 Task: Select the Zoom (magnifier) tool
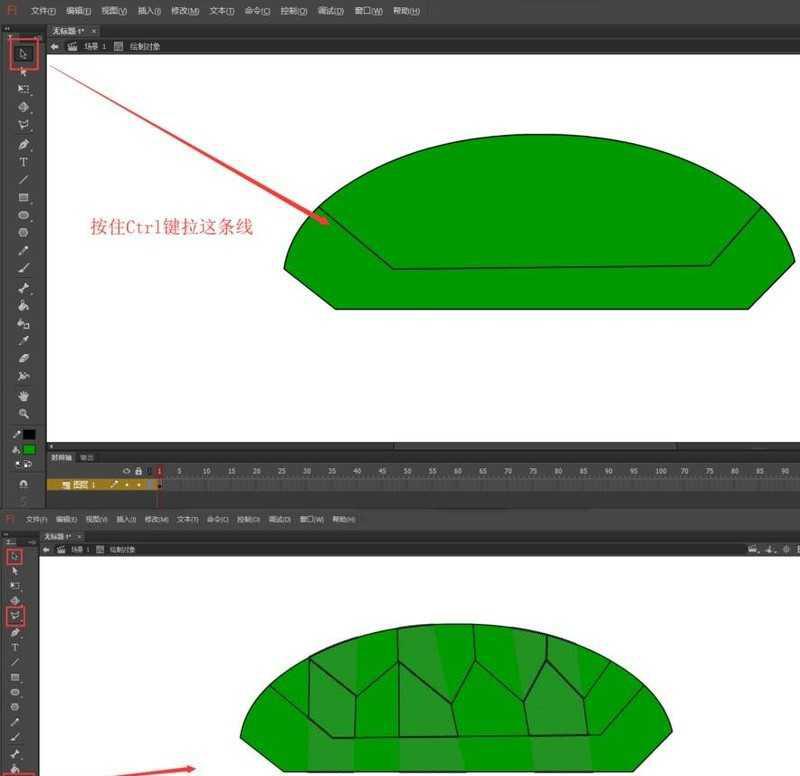(22, 413)
